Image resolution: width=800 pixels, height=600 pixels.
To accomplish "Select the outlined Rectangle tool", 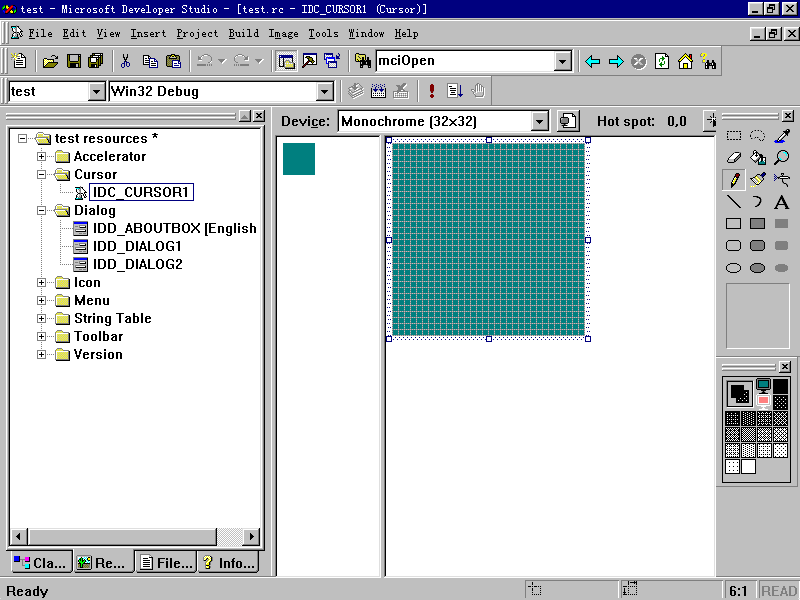I will 734,223.
